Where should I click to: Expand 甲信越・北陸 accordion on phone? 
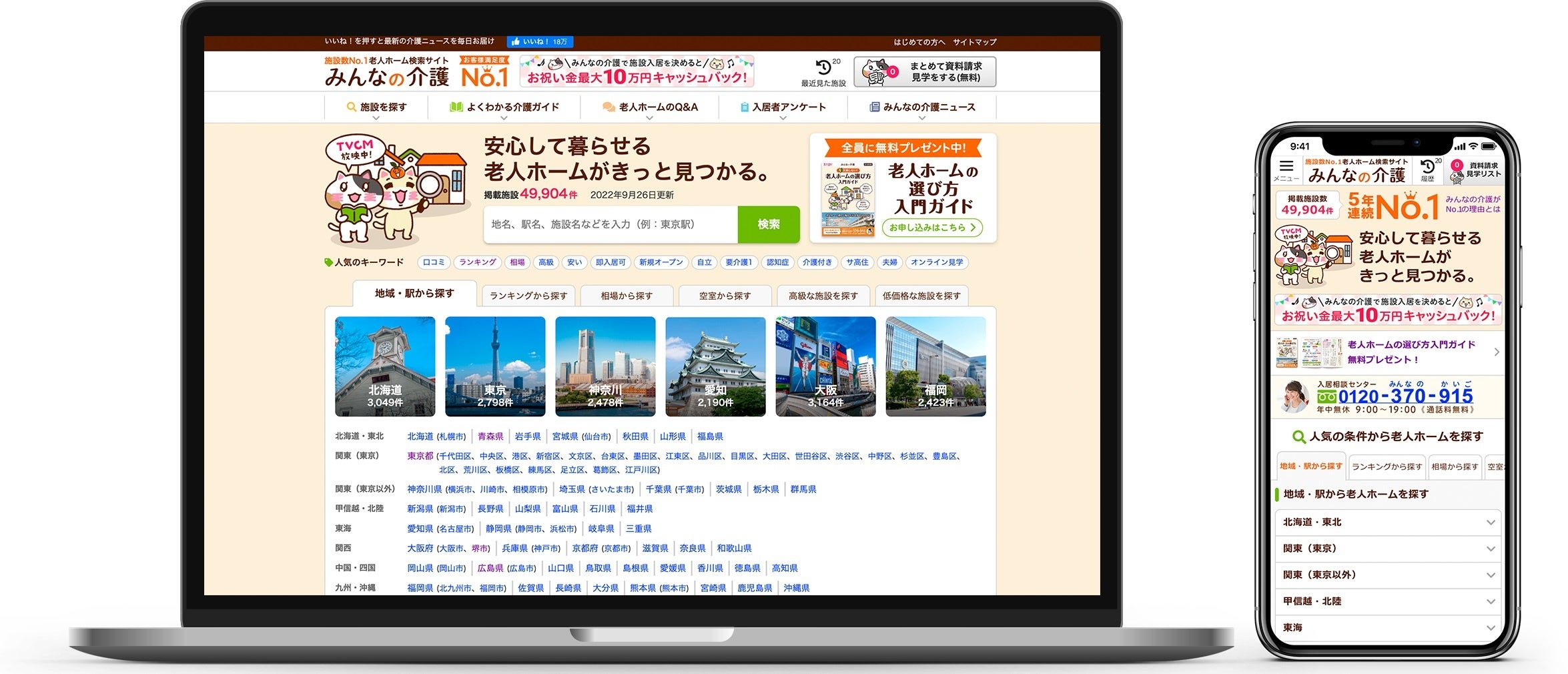pyautogui.click(x=1388, y=601)
